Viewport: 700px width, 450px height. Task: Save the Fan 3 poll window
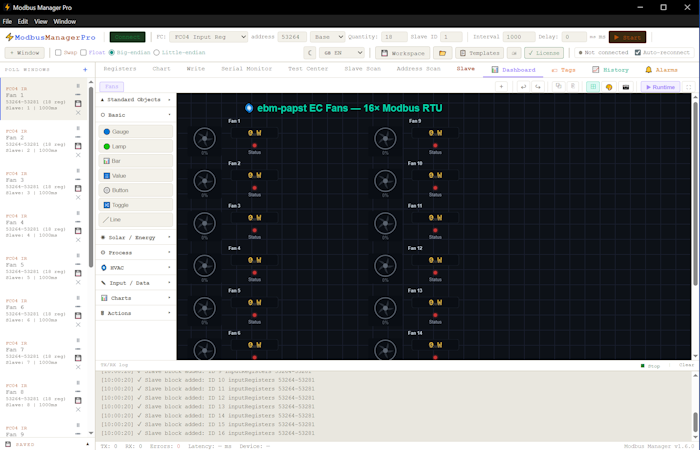click(x=78, y=188)
